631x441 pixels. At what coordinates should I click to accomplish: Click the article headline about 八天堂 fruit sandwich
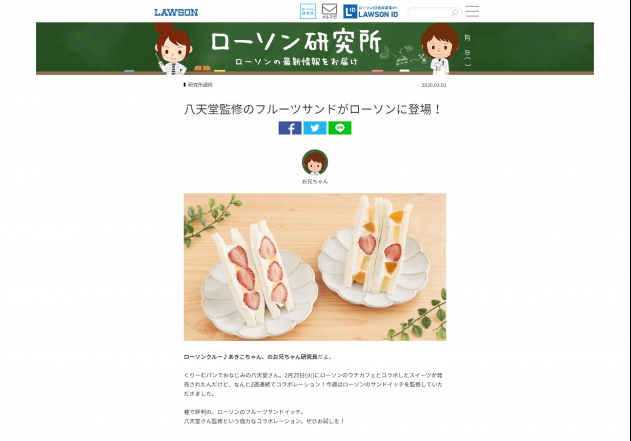pyautogui.click(x=313, y=109)
